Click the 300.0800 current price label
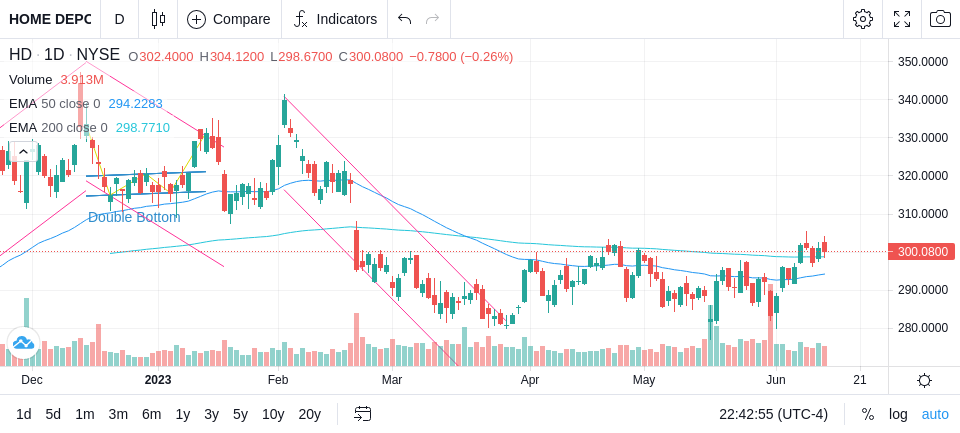Screen dimensions: 960x433 [x=923, y=252]
